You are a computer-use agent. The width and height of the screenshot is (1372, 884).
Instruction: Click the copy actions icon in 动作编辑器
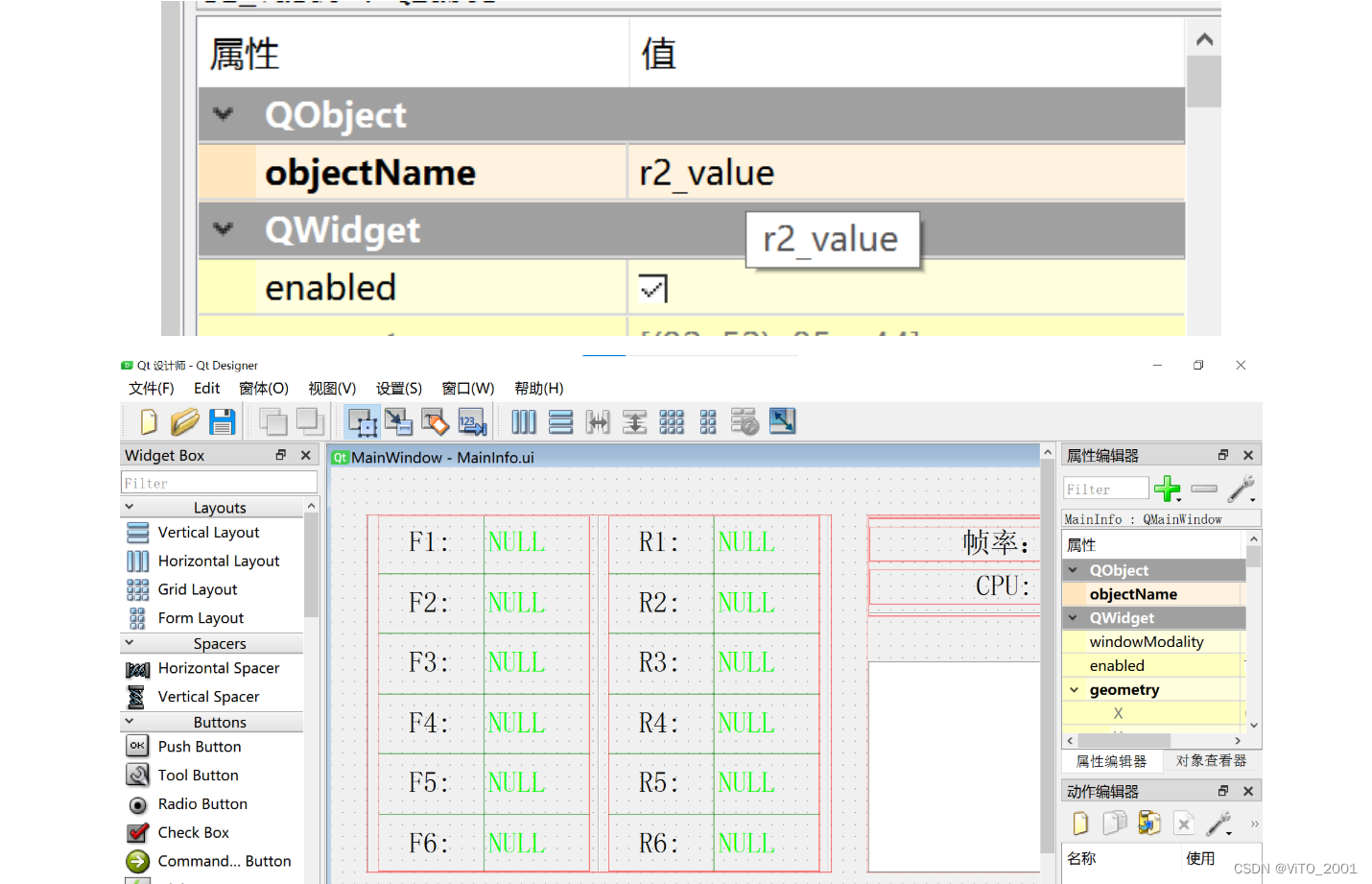coord(1114,823)
